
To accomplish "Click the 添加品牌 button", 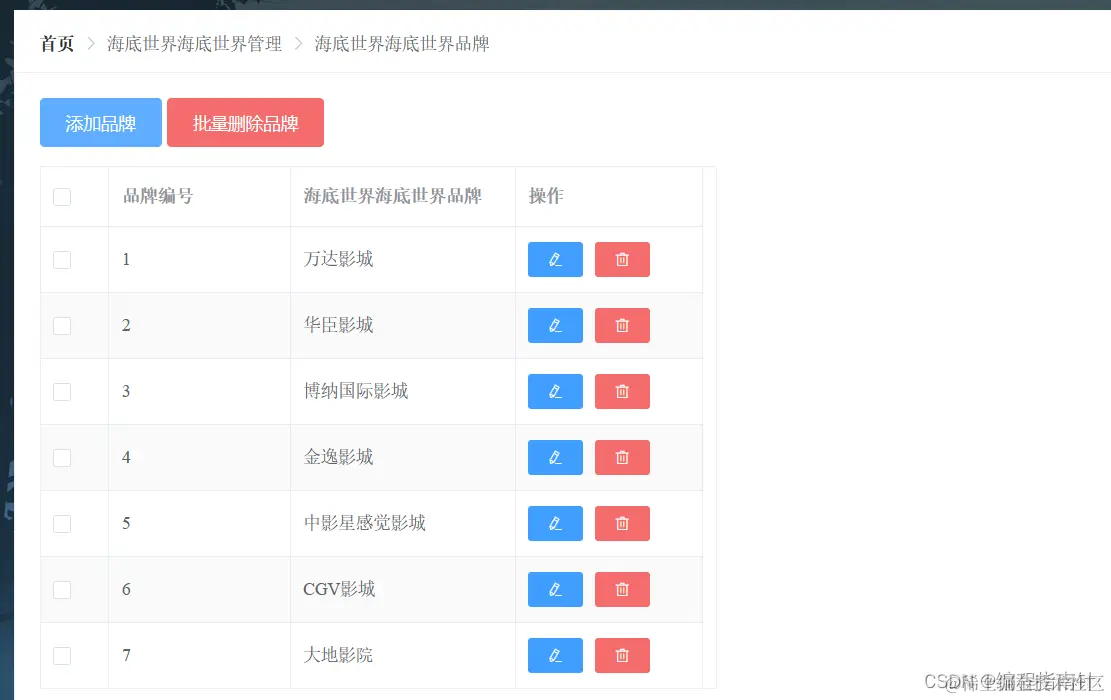I will point(101,123).
